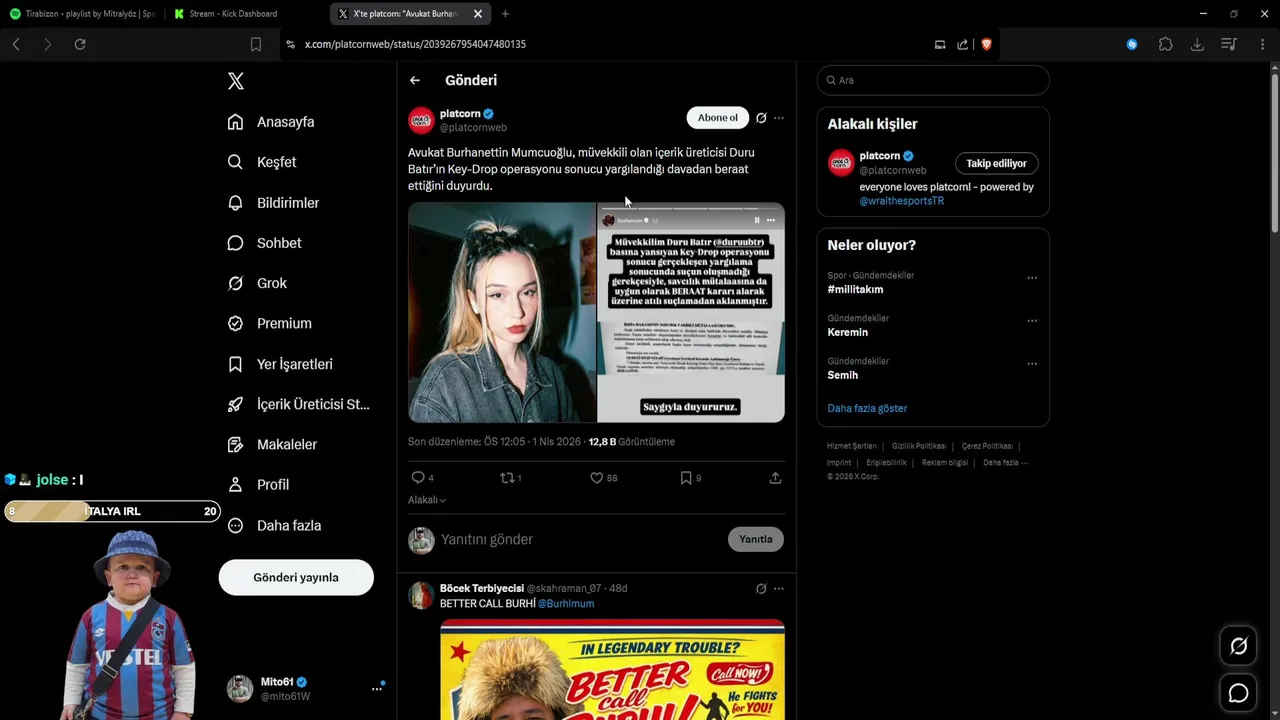Open Keremin trend options ellipsis
The image size is (1280, 720).
click(1032, 321)
